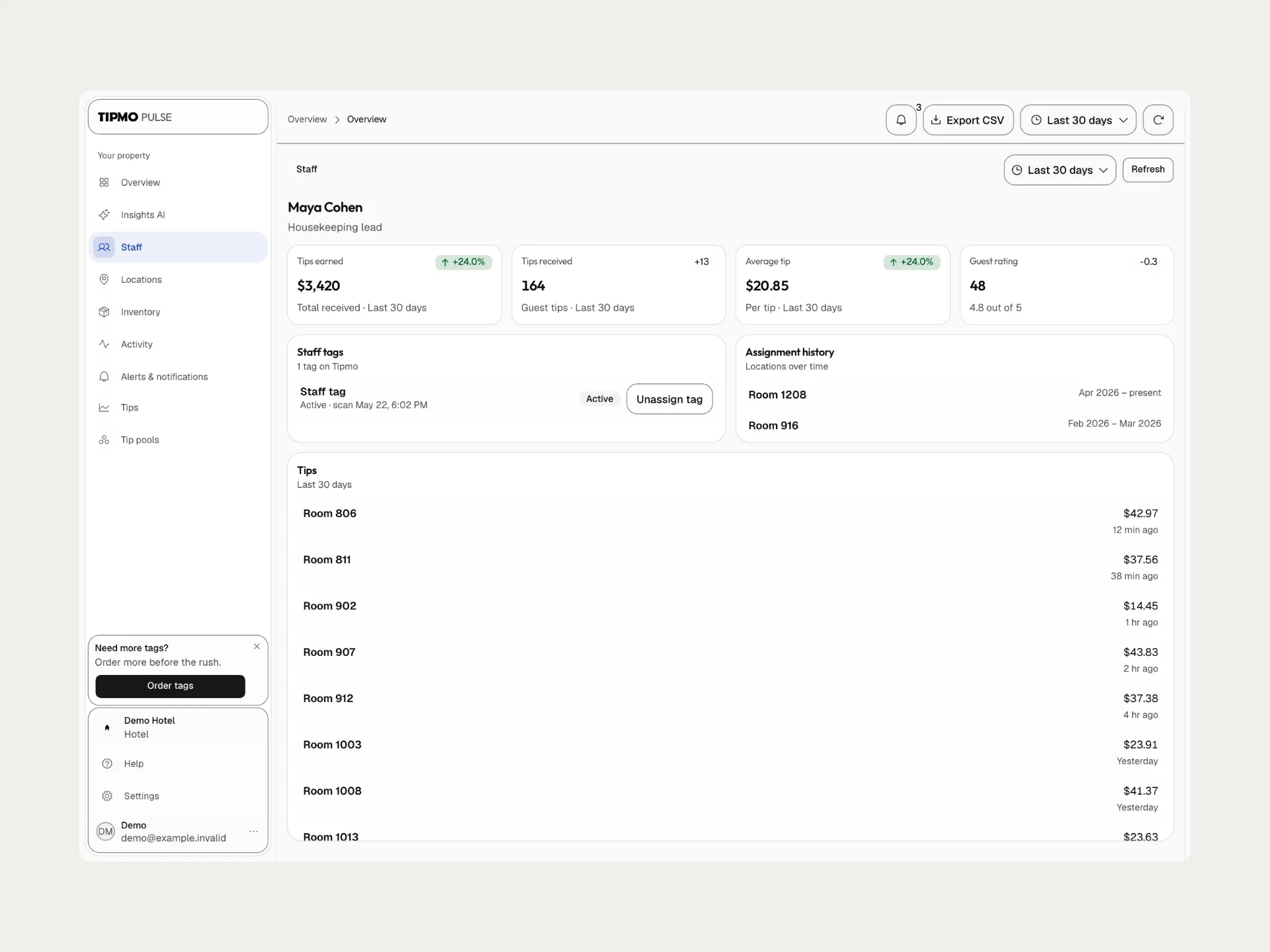The image size is (1270, 952).
Task: Click the Room 1008 tip row
Action: [730, 799]
